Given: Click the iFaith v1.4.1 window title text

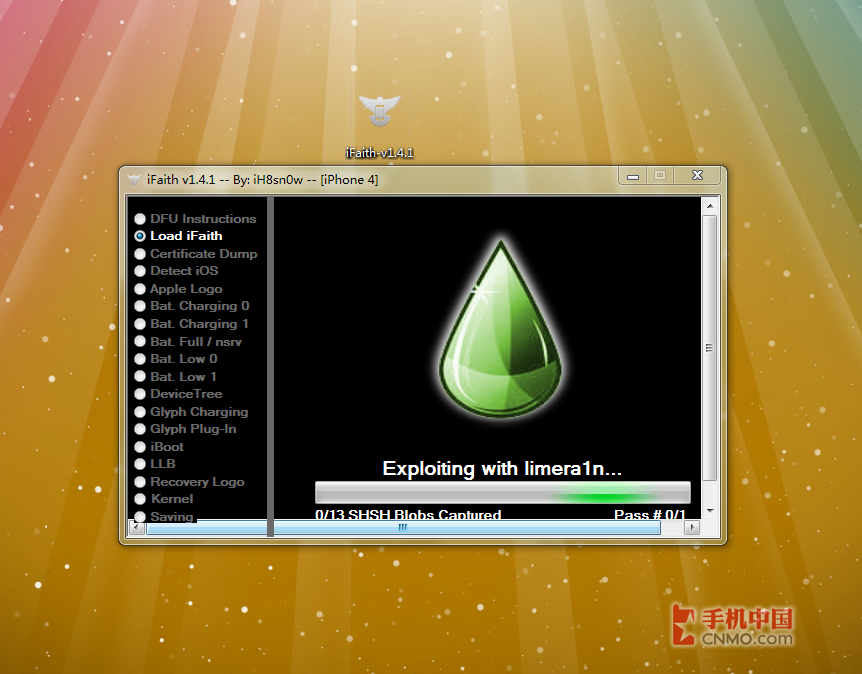Looking at the screenshot, I should point(262,180).
